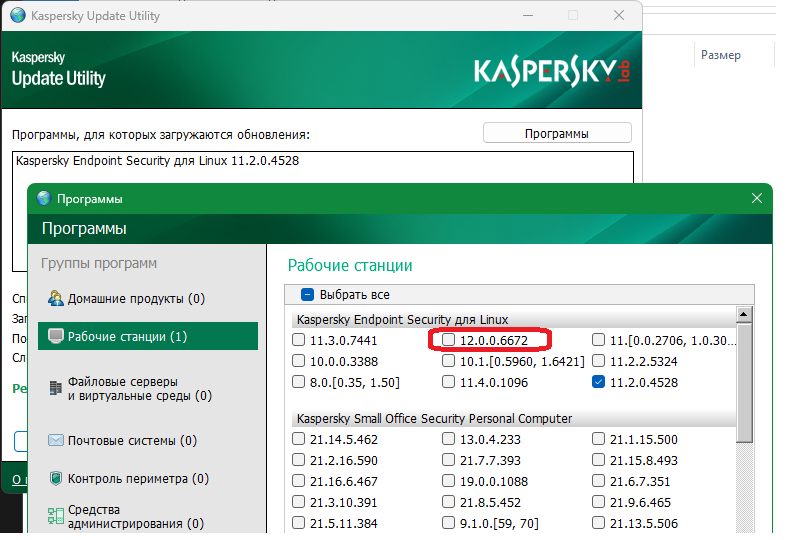
Task: Check version 11.4.0.1096
Action: pyautogui.click(x=448, y=382)
